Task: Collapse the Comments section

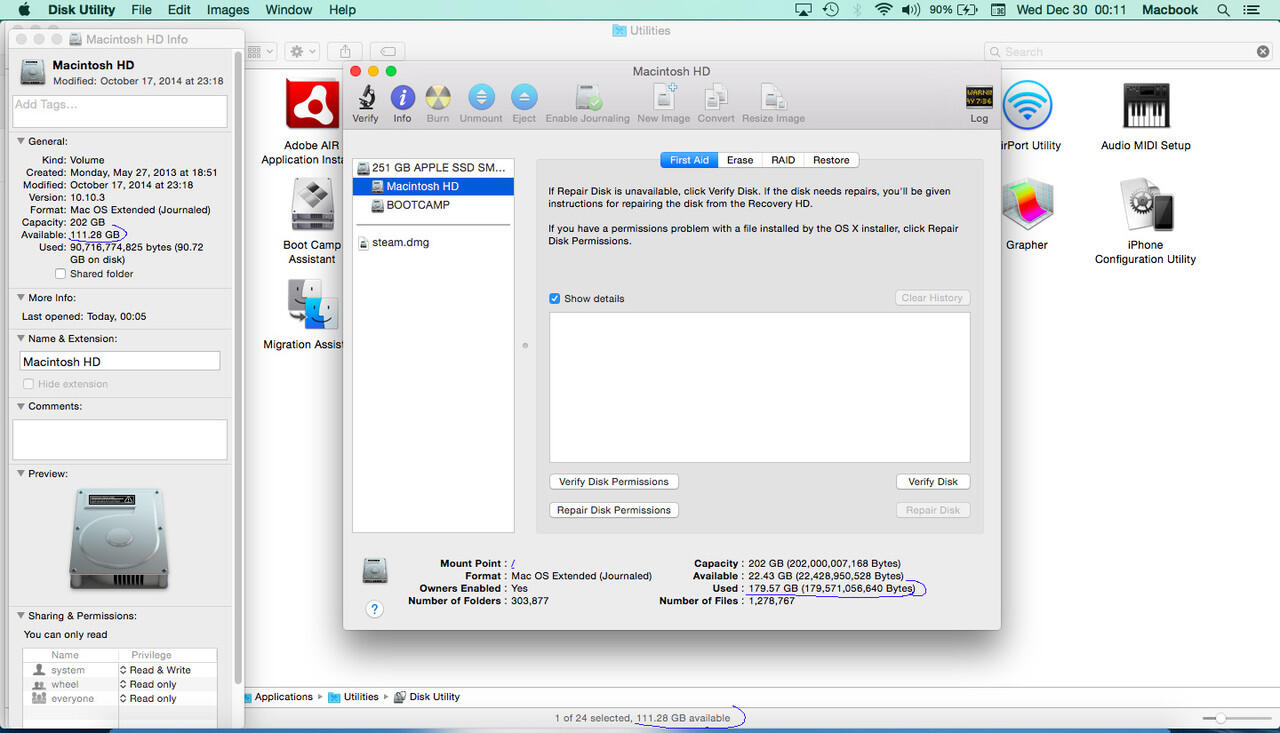Action: 21,407
